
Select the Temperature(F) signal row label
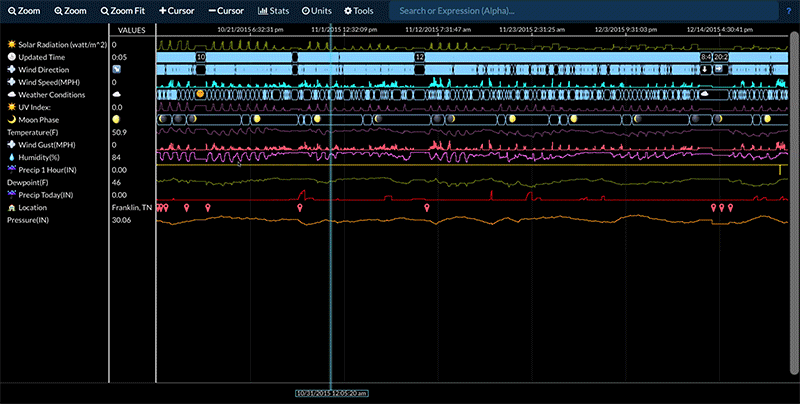point(33,132)
